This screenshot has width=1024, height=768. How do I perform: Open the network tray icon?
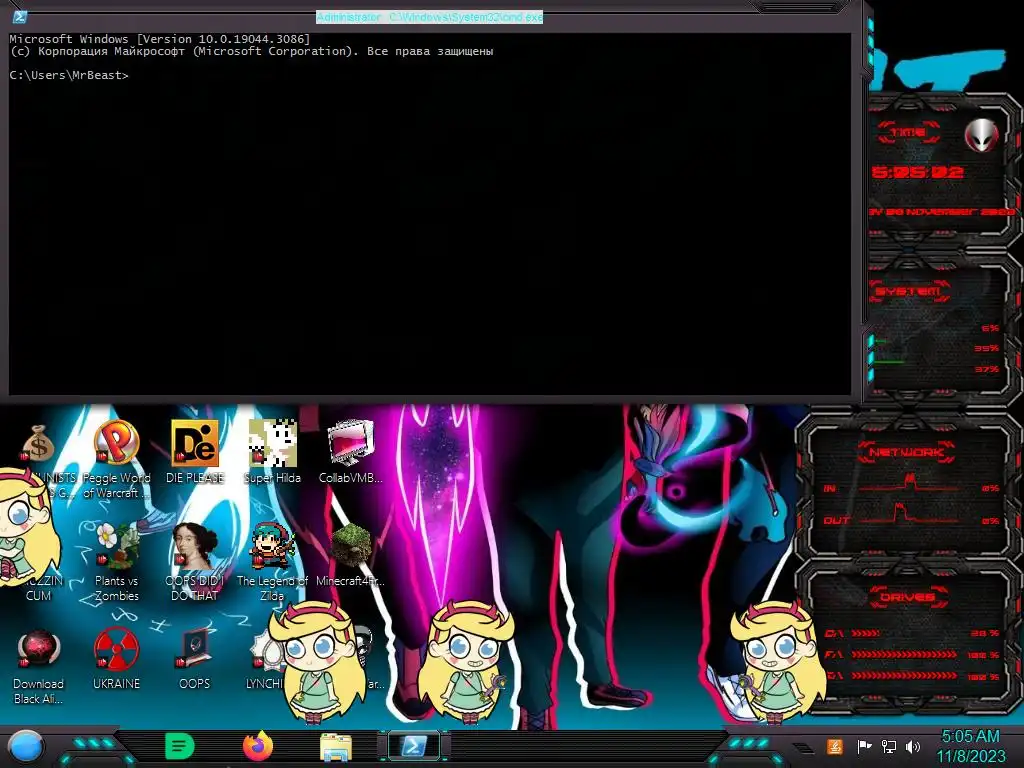(889, 746)
